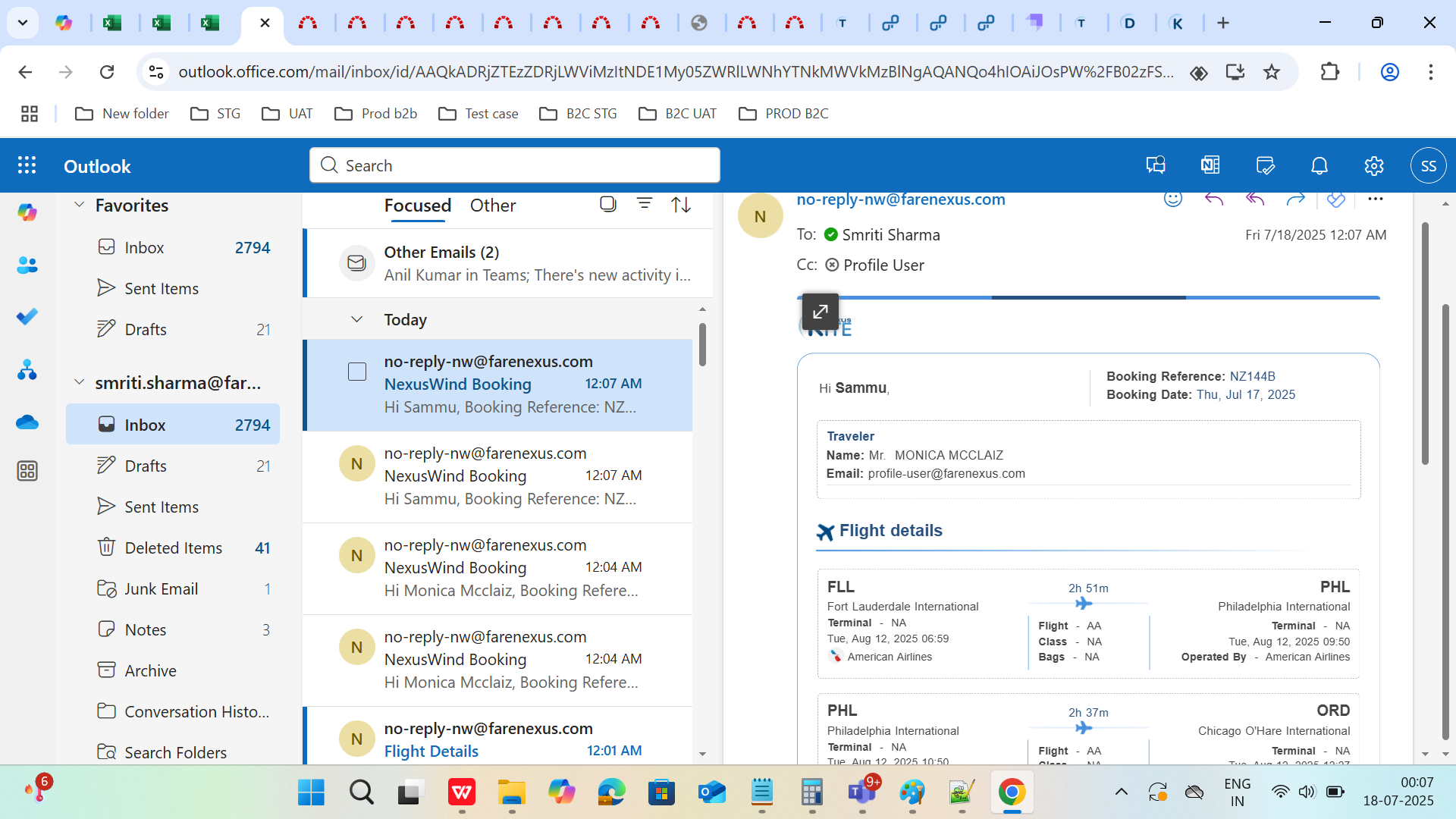The width and height of the screenshot is (1456, 819).
Task: Open Microsoft Teams in the taskbar
Action: pyautogui.click(x=862, y=792)
